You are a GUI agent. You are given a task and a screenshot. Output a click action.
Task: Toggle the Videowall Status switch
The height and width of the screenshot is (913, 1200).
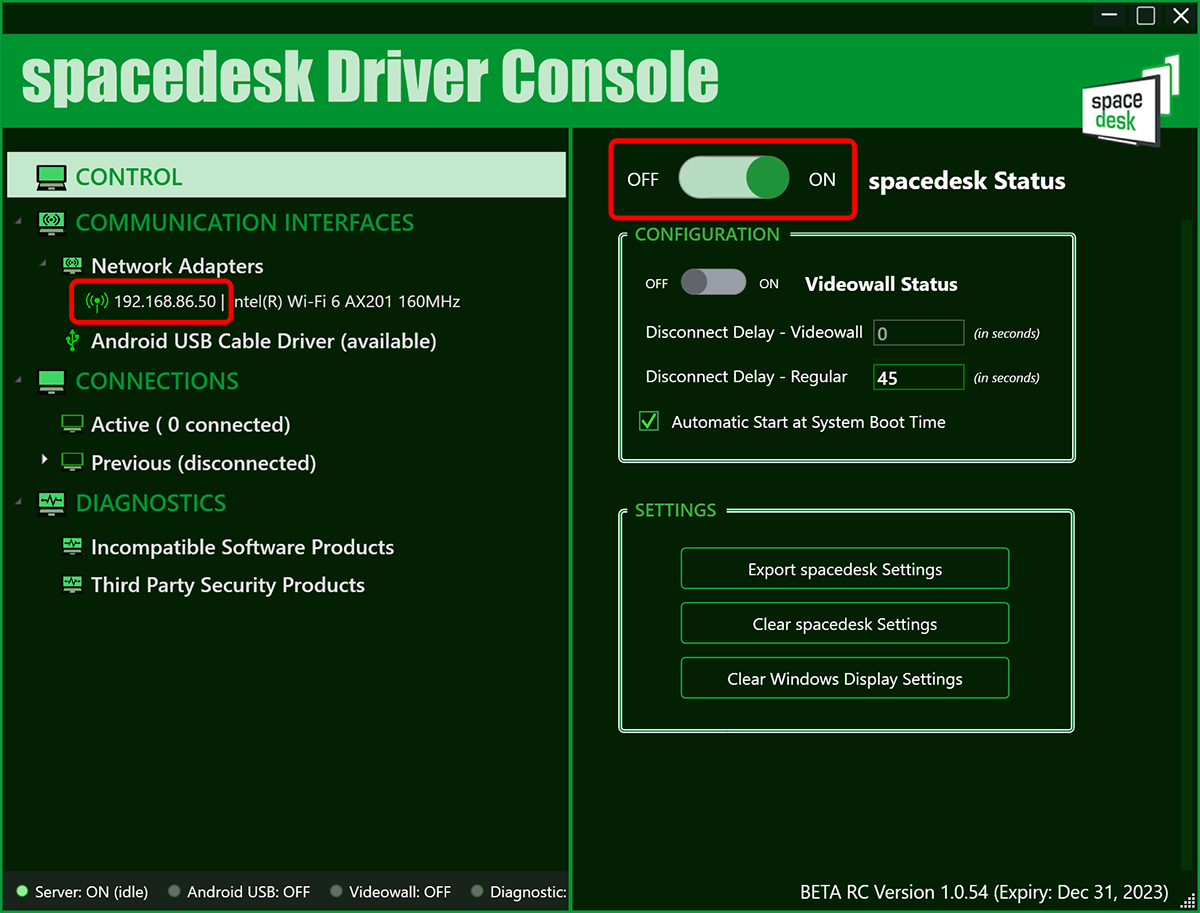[713, 283]
